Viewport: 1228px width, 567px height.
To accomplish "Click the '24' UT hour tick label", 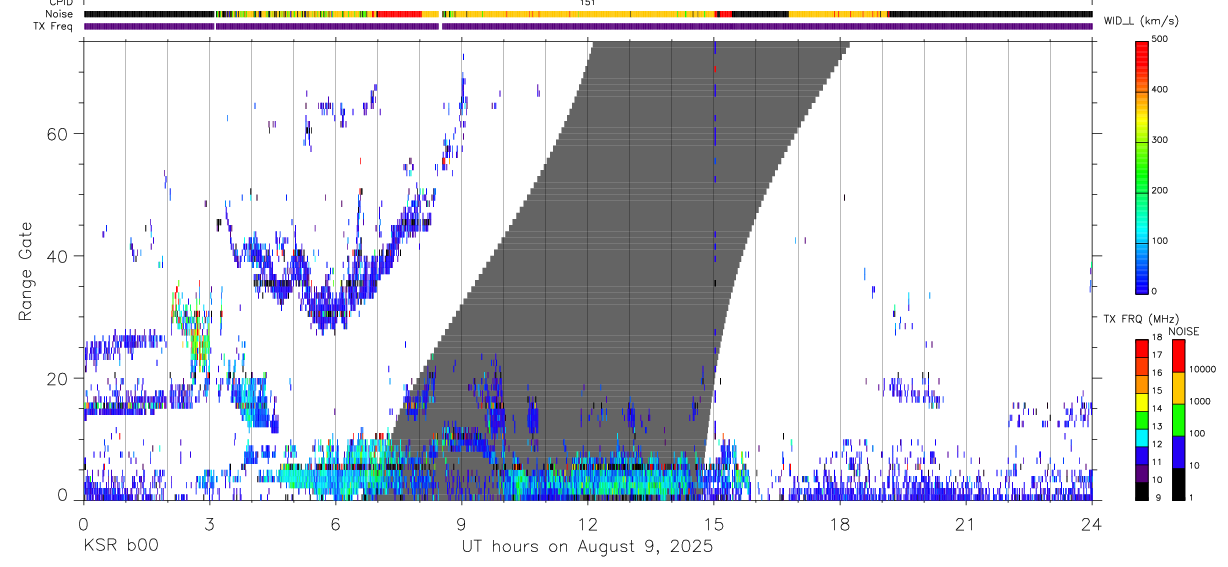I will (x=1091, y=523).
